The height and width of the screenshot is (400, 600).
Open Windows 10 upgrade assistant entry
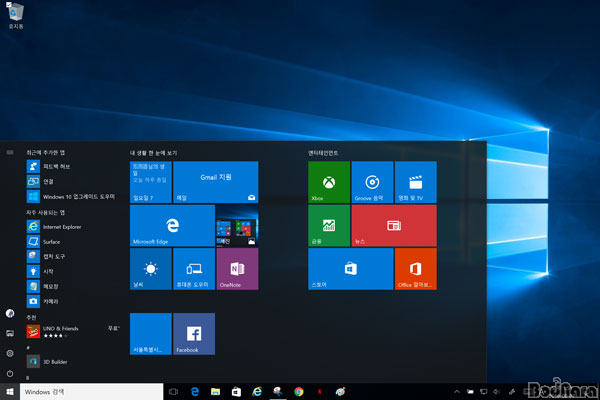[x=75, y=197]
